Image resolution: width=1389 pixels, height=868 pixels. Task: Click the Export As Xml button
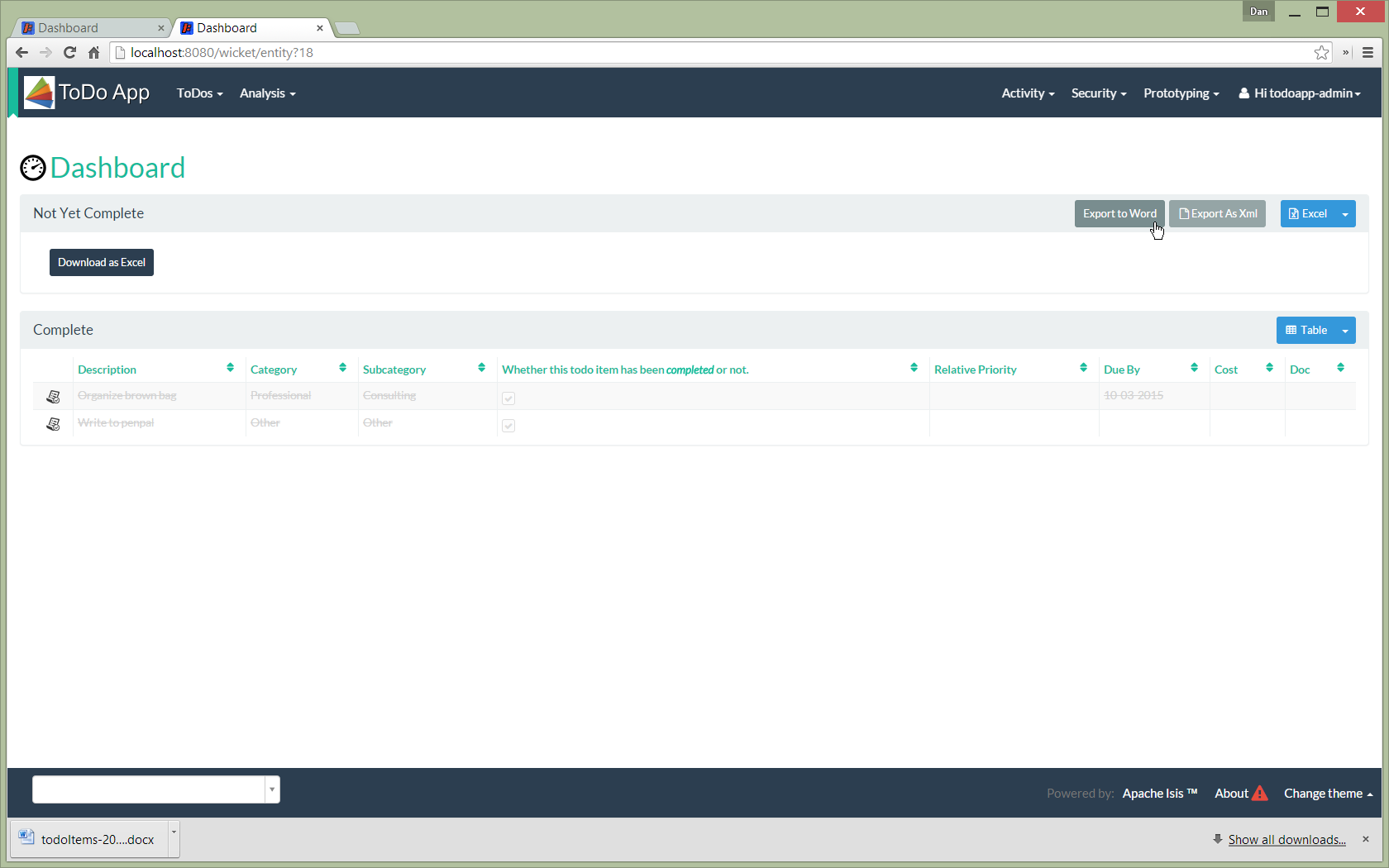point(1217,214)
